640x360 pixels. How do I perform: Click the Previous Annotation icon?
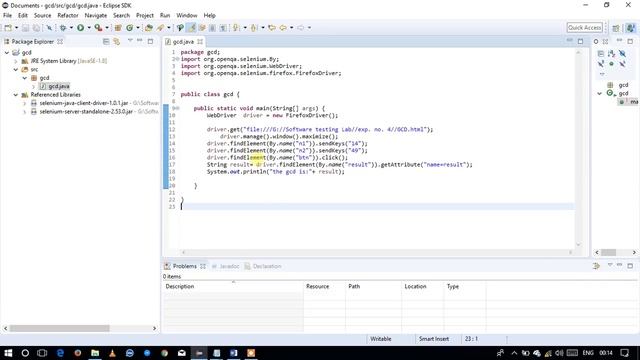(x=254, y=28)
